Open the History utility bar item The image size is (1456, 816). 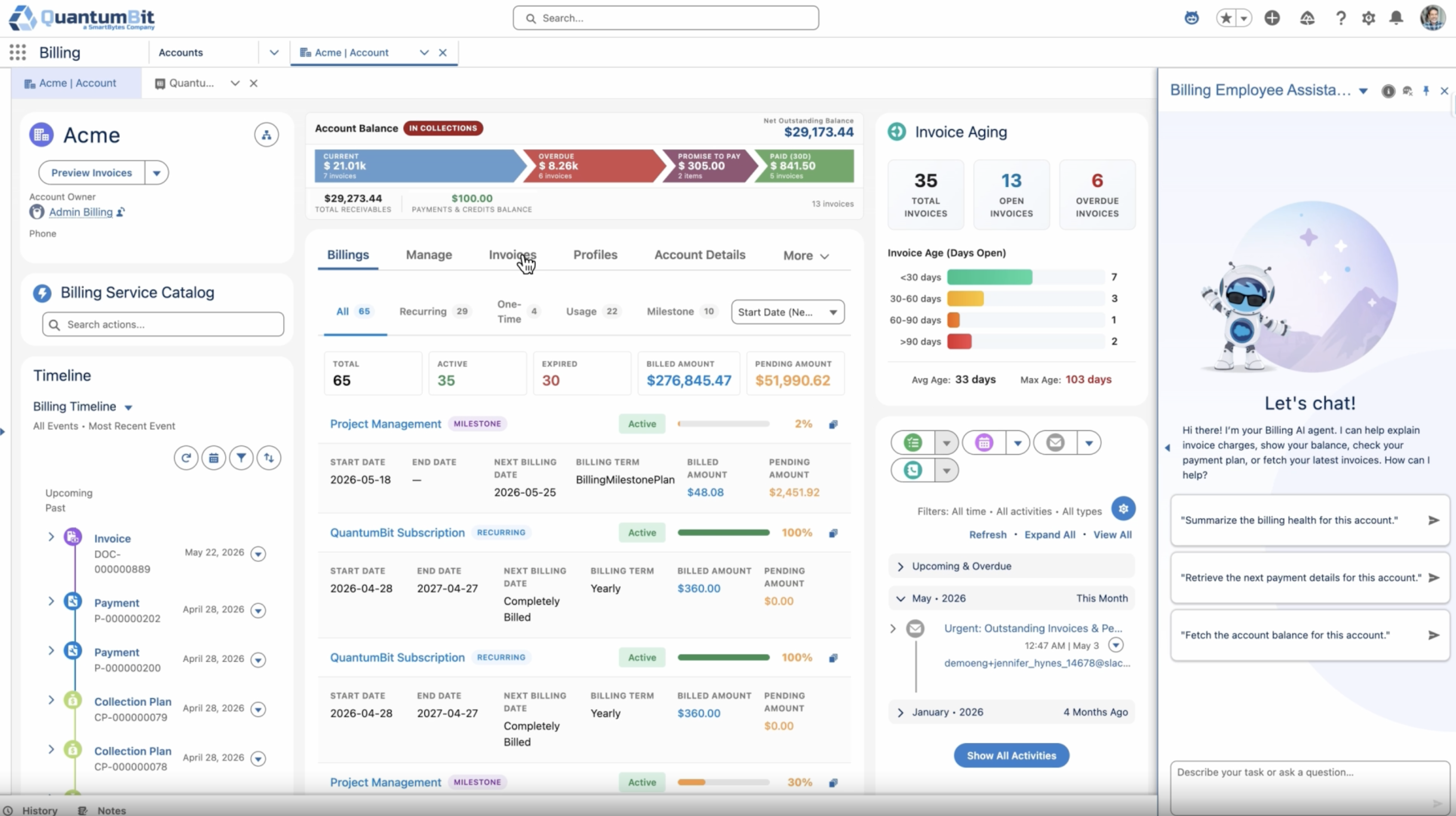[31, 810]
